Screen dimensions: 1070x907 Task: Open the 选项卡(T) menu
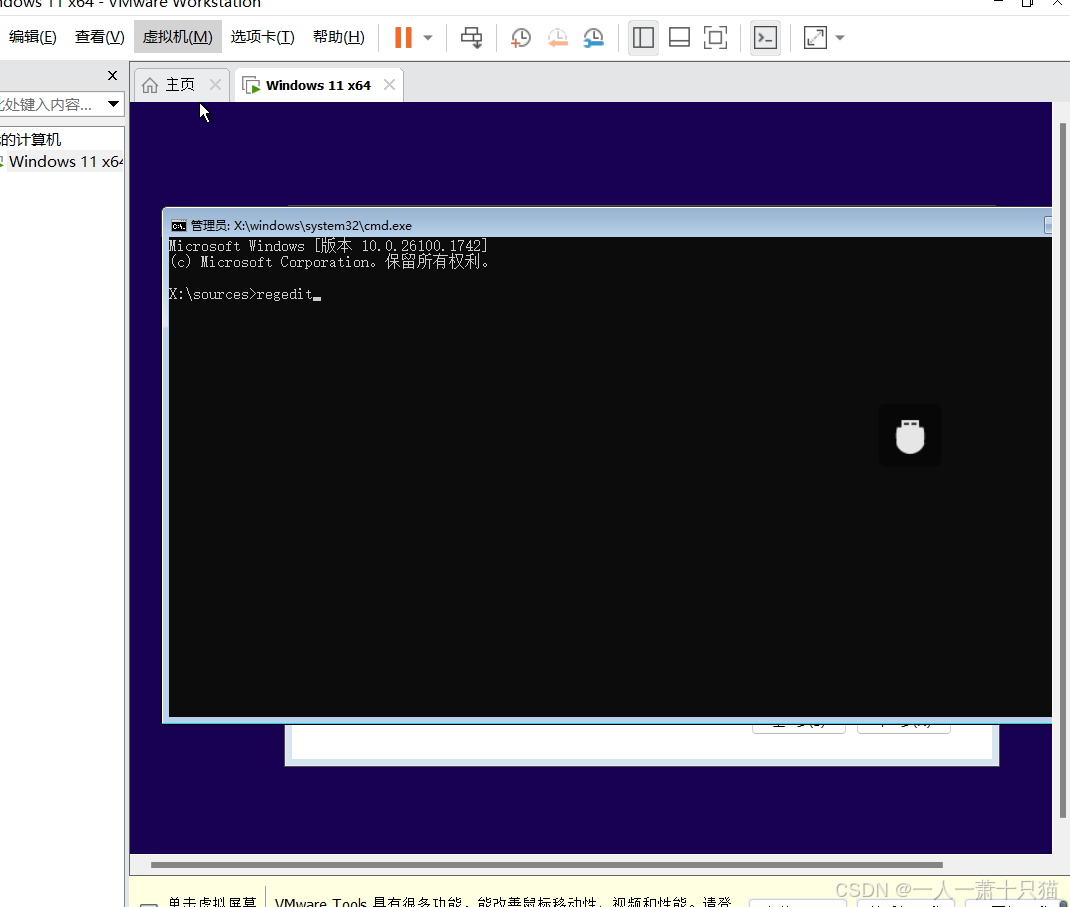(263, 37)
